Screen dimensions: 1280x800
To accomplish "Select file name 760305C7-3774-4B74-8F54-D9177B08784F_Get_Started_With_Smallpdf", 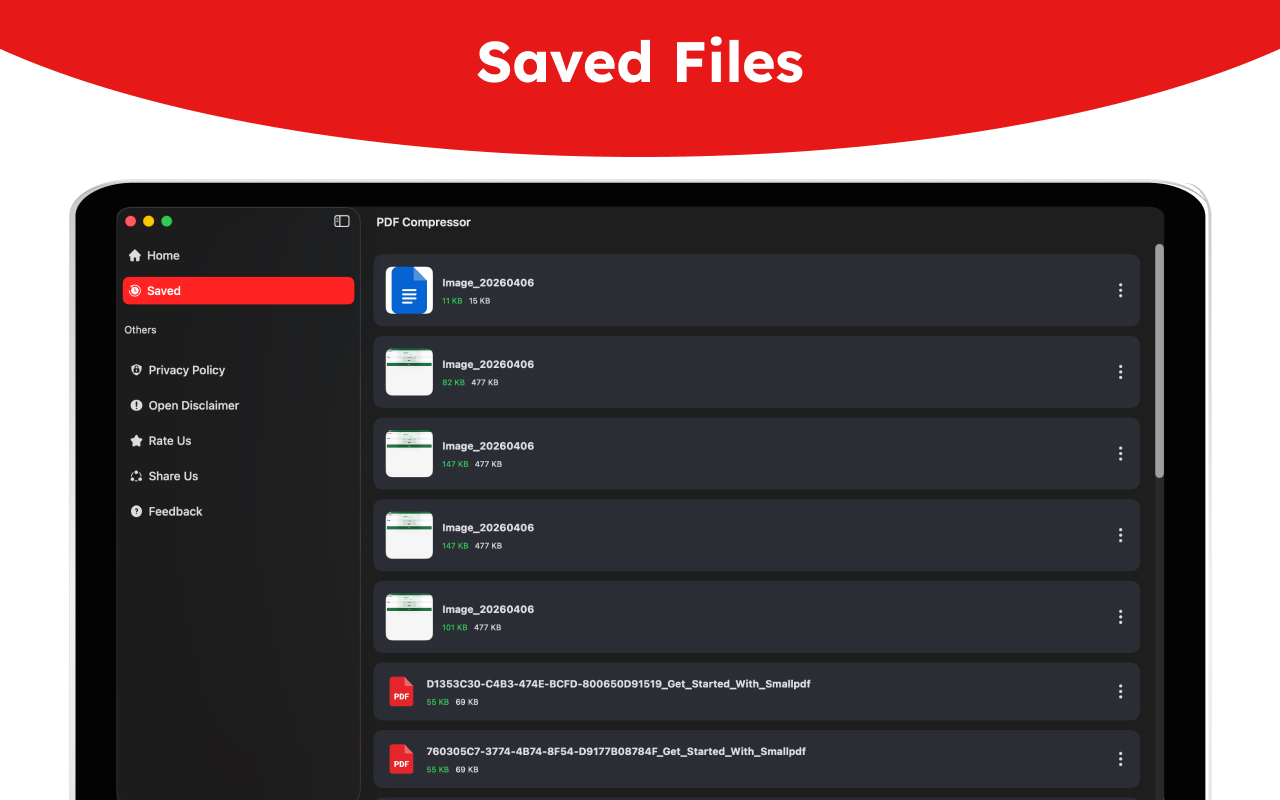I will (x=616, y=751).
